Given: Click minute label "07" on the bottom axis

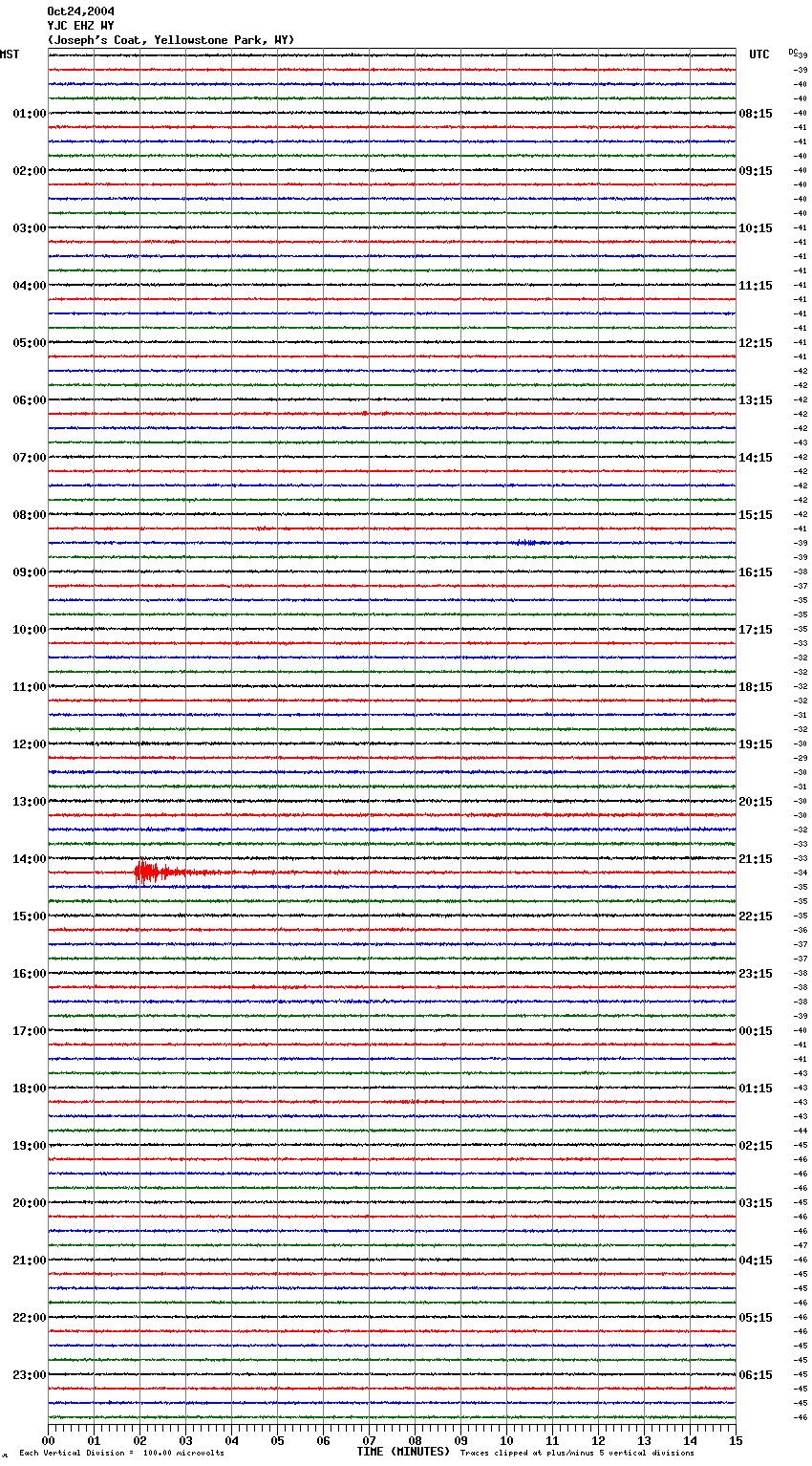Looking at the screenshot, I should tap(369, 1440).
